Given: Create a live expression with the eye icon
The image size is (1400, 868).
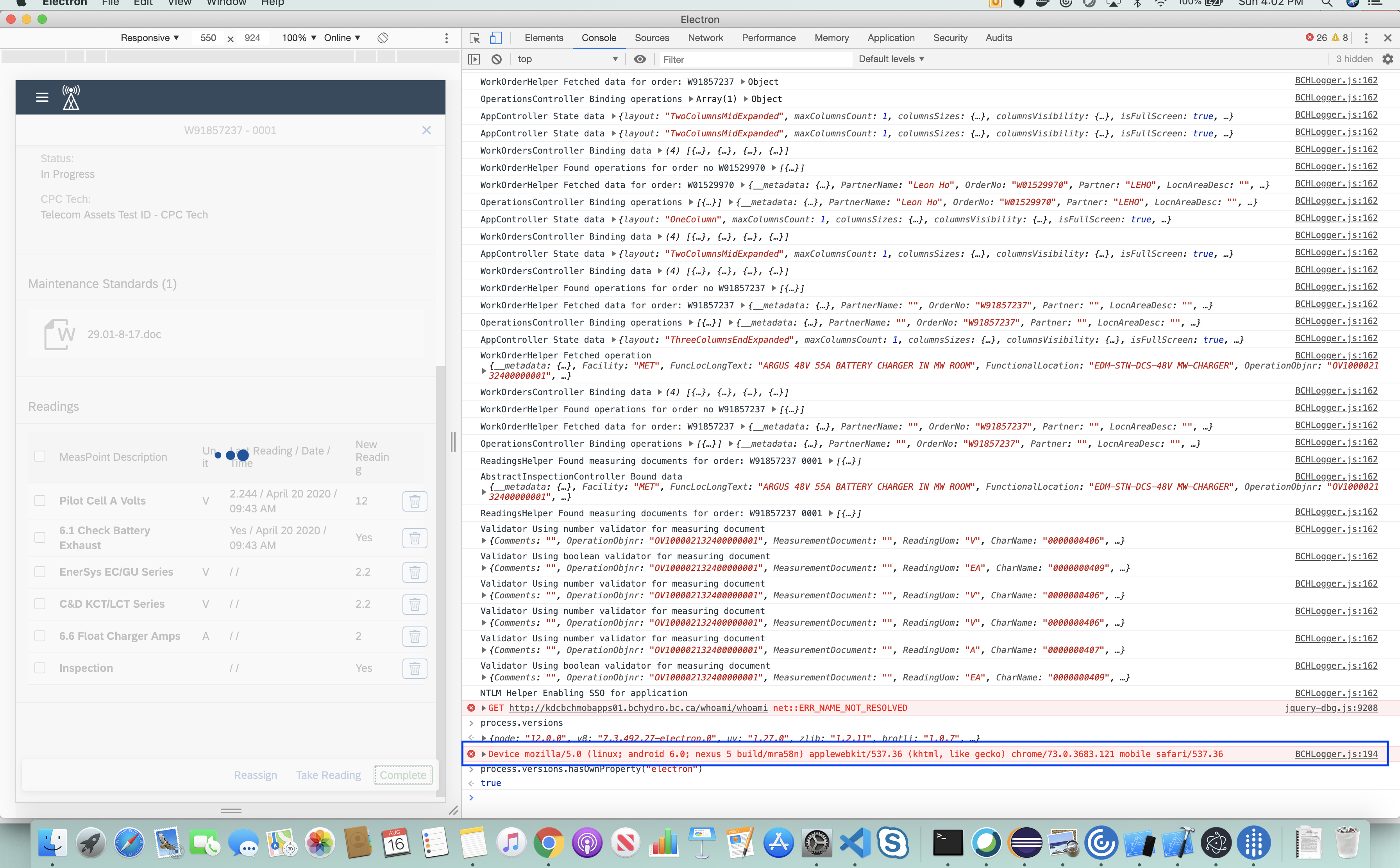Looking at the screenshot, I should 640,59.
